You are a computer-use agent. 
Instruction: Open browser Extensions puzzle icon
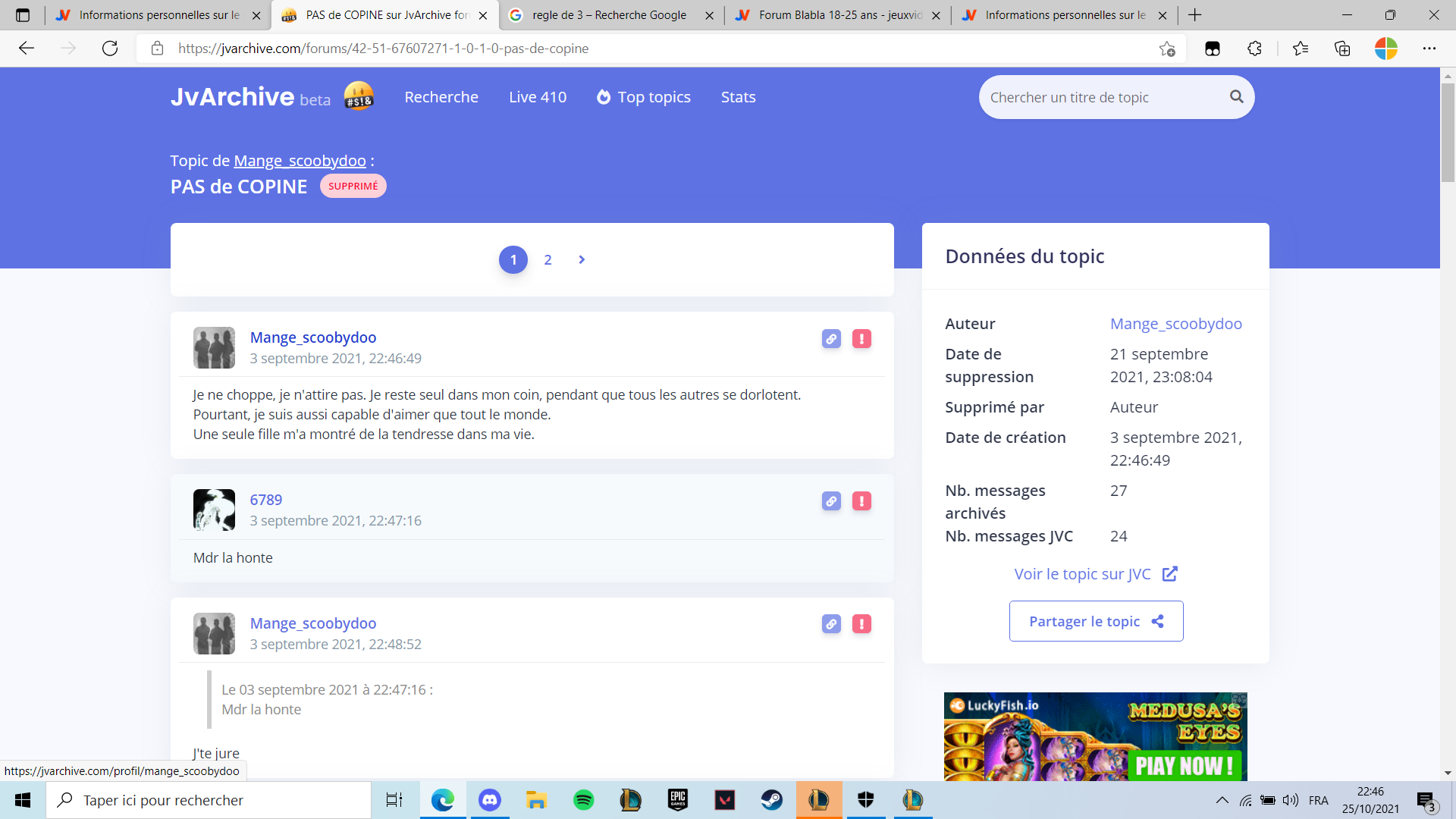(x=1254, y=49)
